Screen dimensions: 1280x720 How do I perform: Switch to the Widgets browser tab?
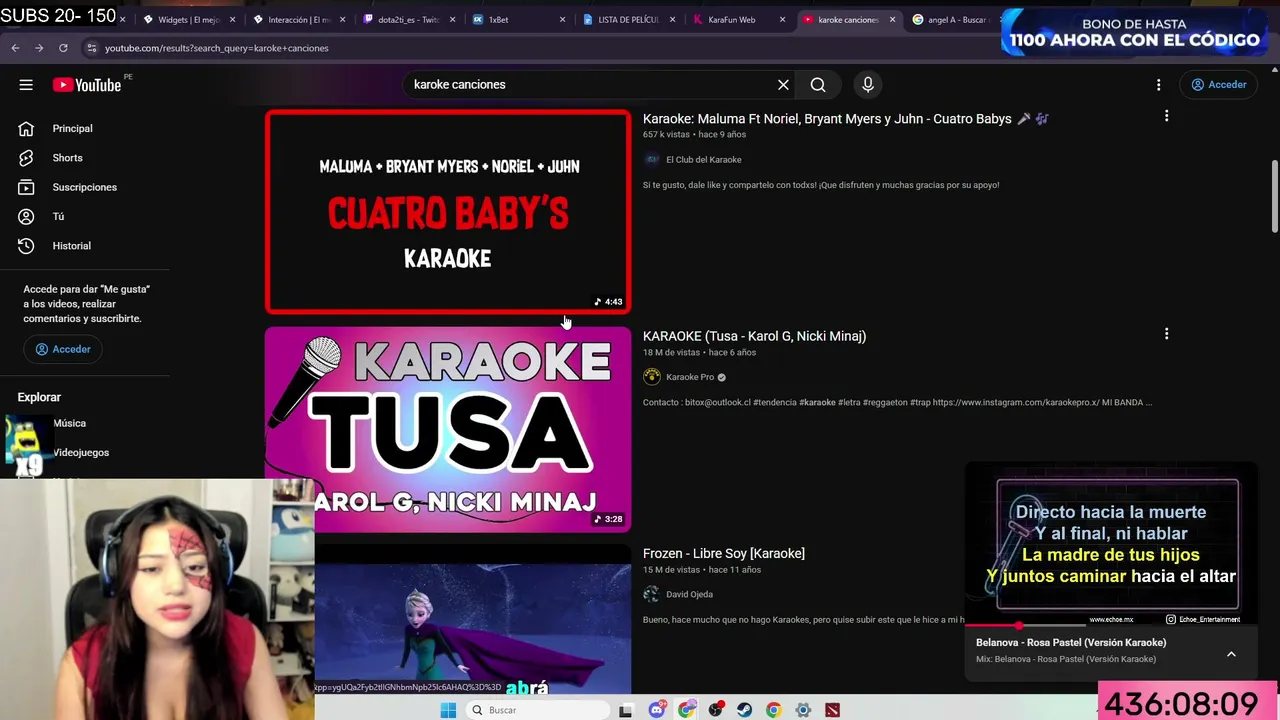tap(188, 19)
